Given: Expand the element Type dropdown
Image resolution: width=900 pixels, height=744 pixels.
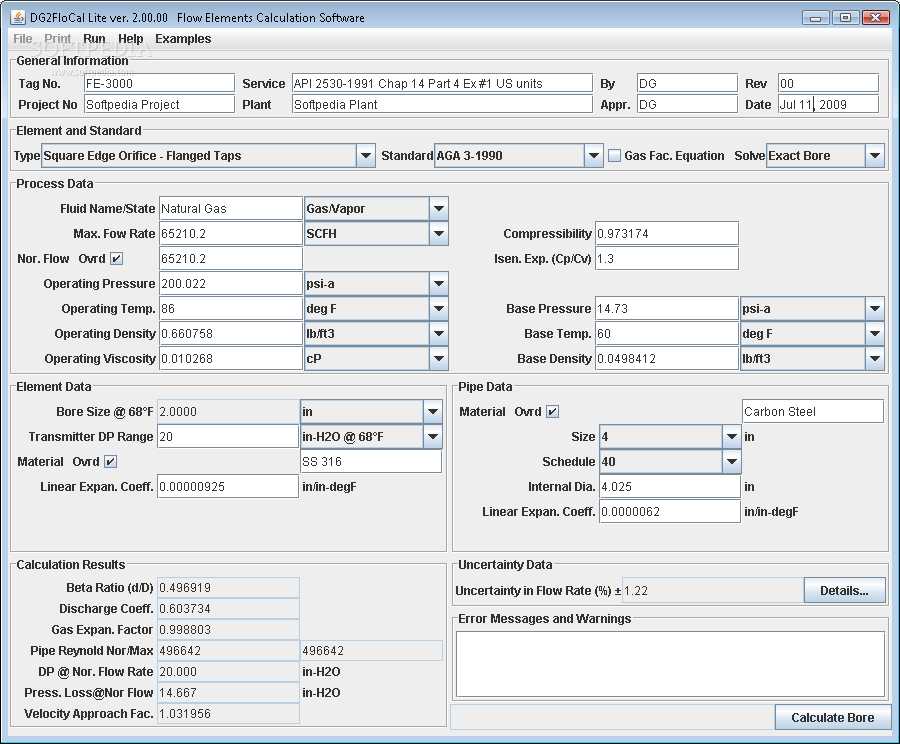Looking at the screenshot, I should point(365,156).
